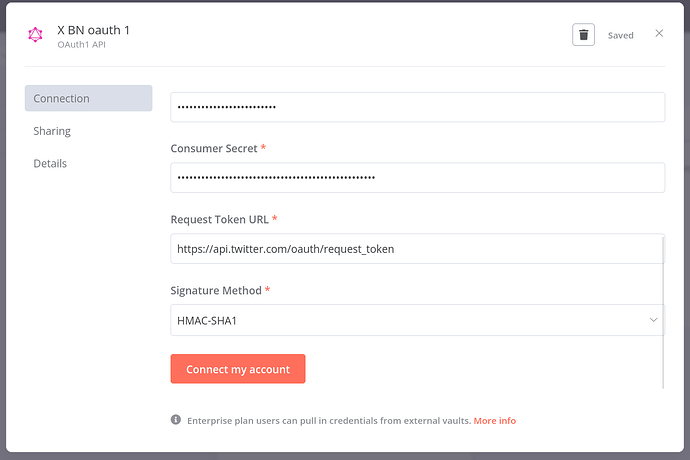Viewport: 690px width, 460px height.
Task: Click into the Request Token URL field
Action: 417,249
